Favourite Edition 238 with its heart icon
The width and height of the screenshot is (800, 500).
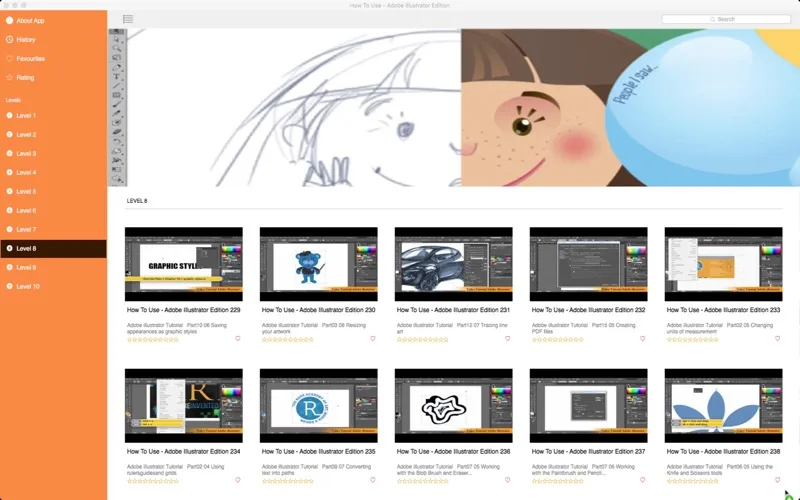pyautogui.click(x=778, y=480)
